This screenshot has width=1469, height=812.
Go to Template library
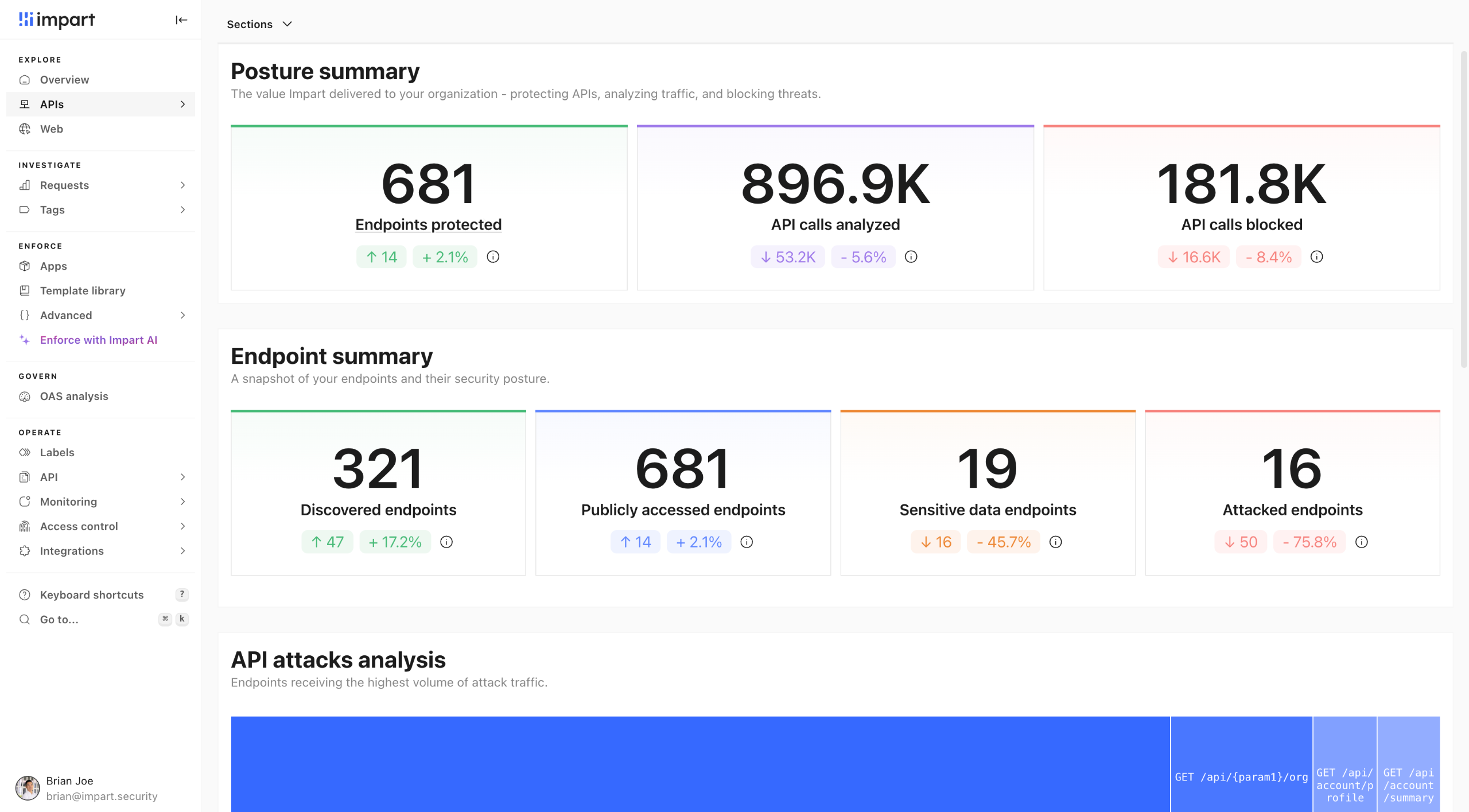[x=83, y=291]
